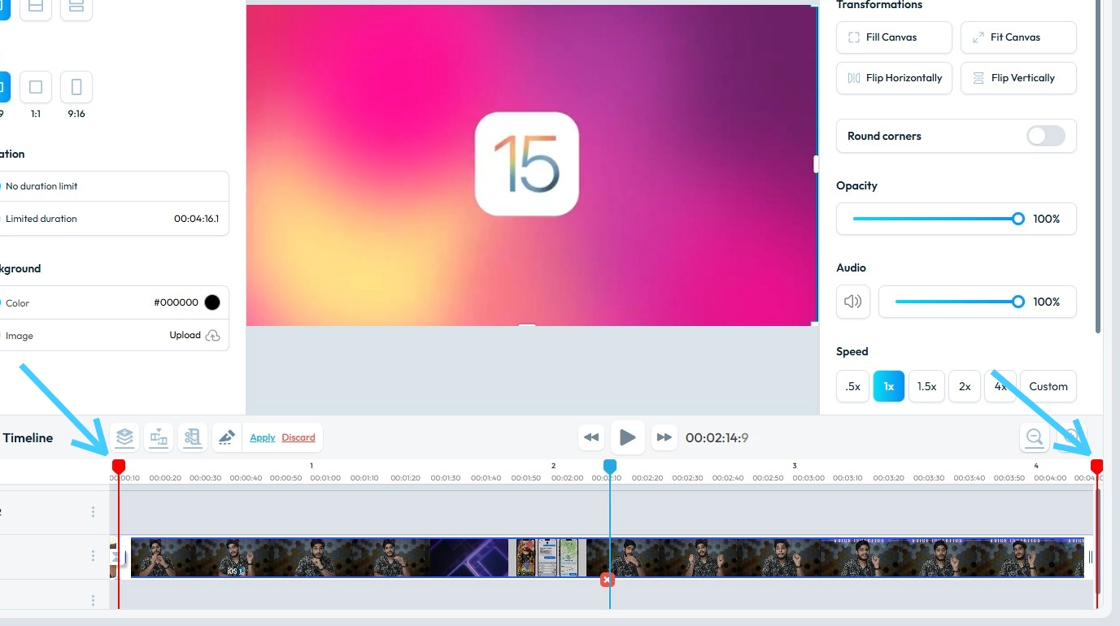Flip the clip horizontally
1120x626 pixels.
pos(894,78)
